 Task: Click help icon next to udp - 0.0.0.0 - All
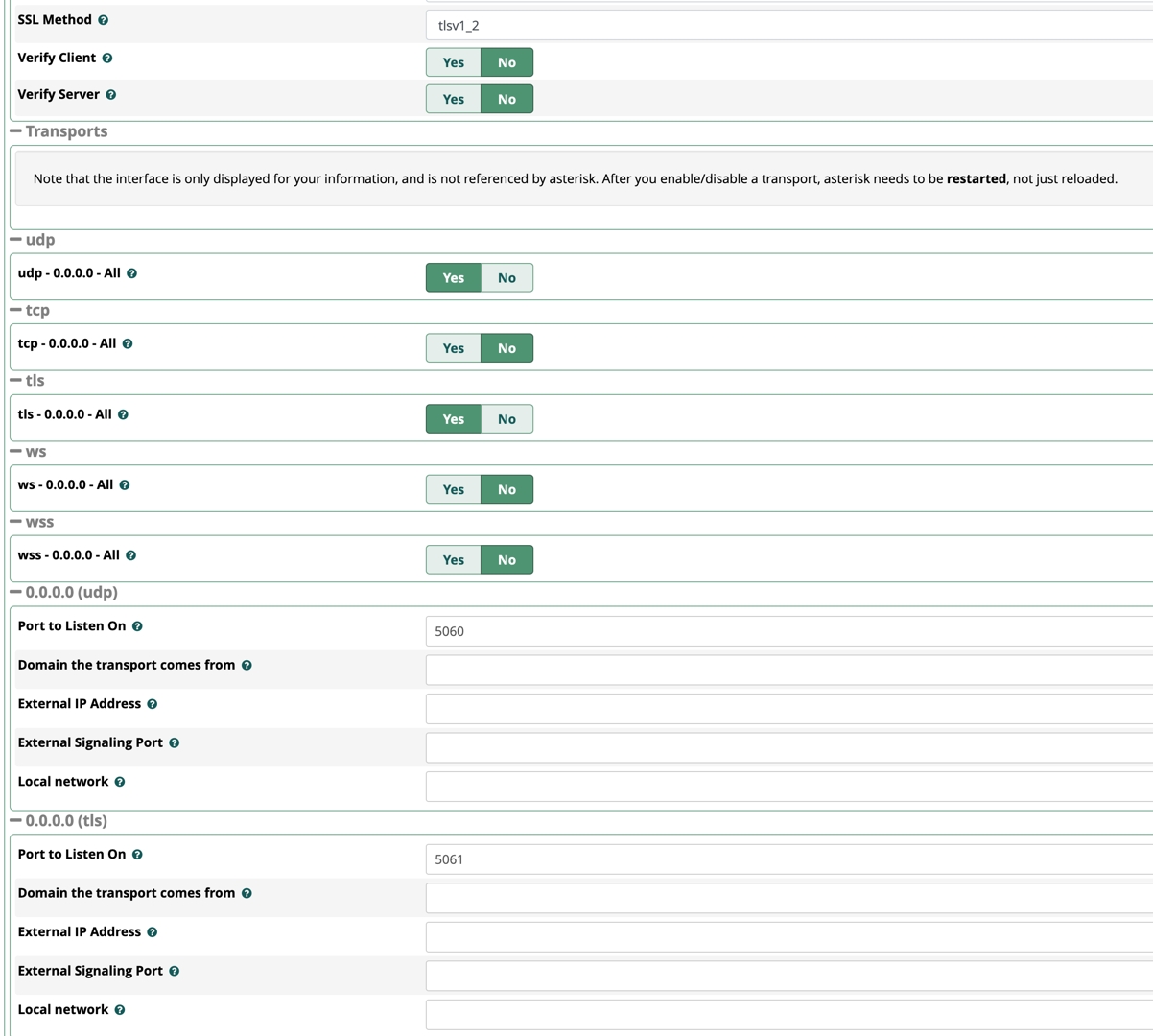(132, 274)
